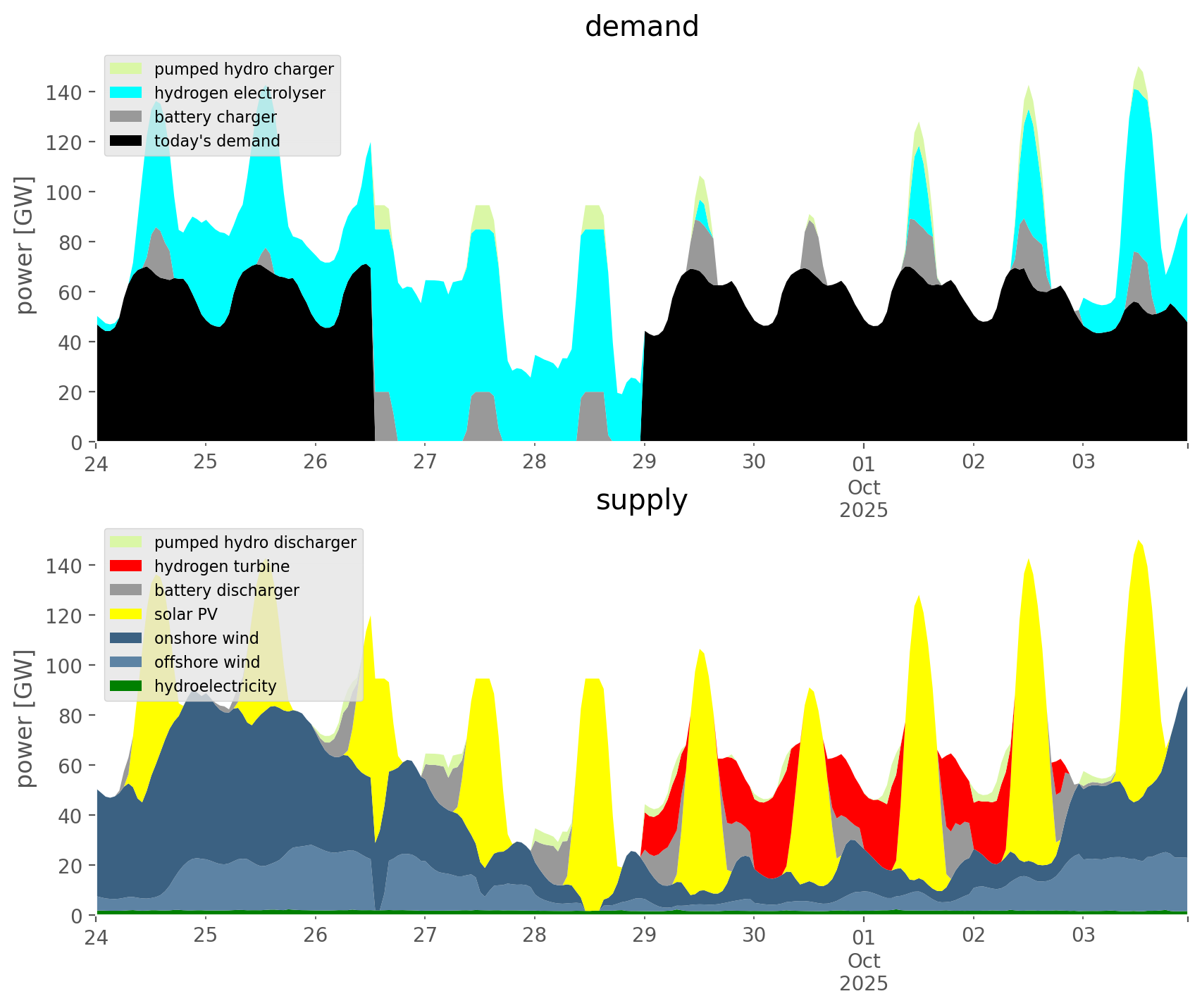The image size is (1202, 1008).
Task: Click the gray battery charger legend swatch
Action: click(x=127, y=117)
